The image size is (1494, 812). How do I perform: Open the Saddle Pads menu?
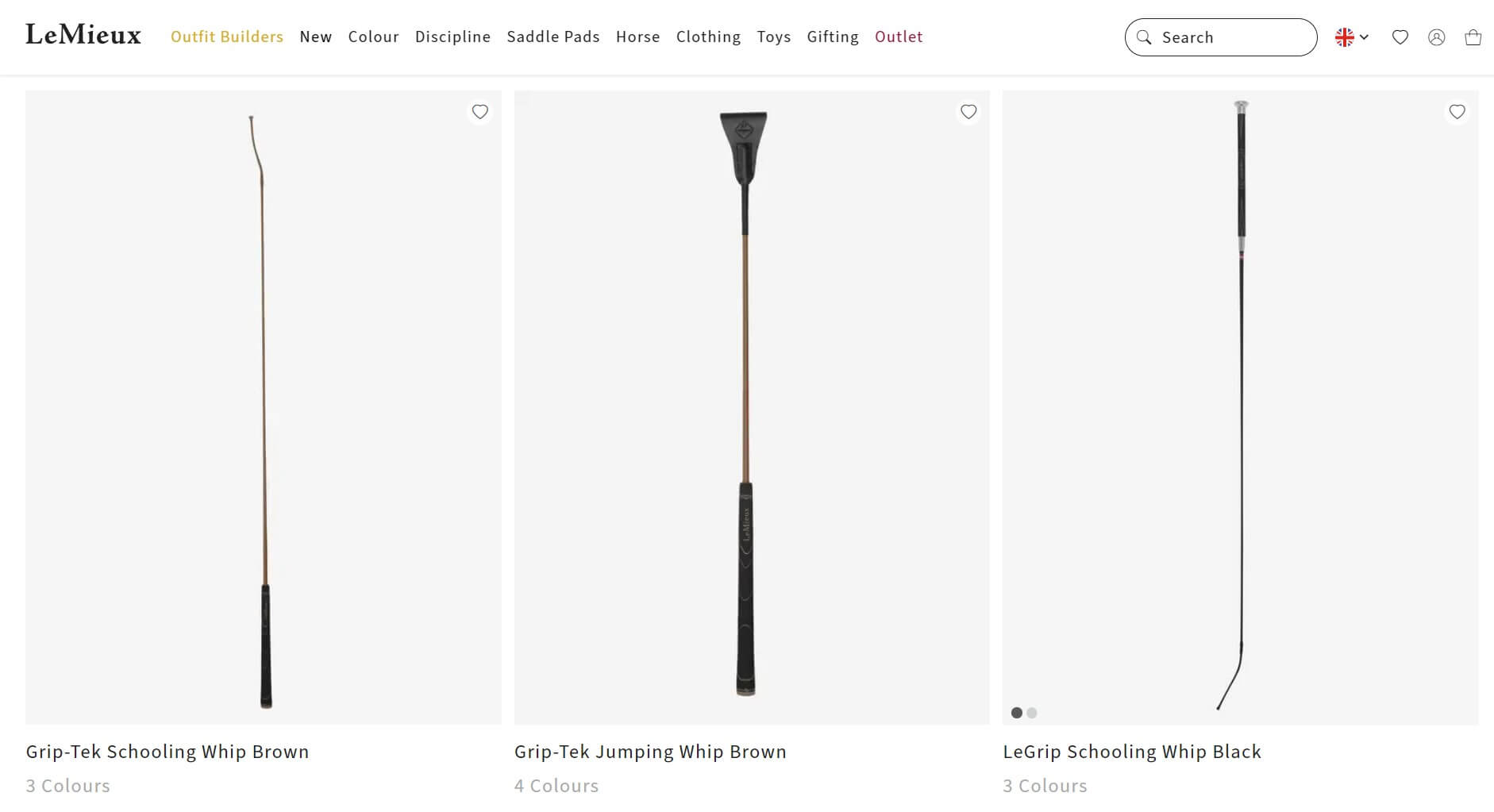(x=553, y=37)
